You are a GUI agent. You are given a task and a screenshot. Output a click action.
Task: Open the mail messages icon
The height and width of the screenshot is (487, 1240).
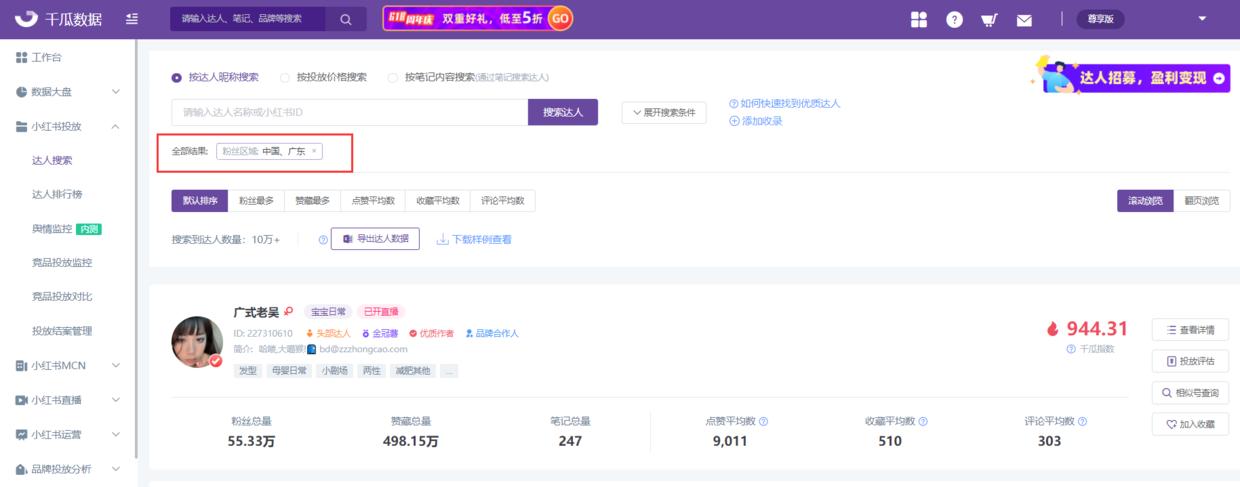1024,19
